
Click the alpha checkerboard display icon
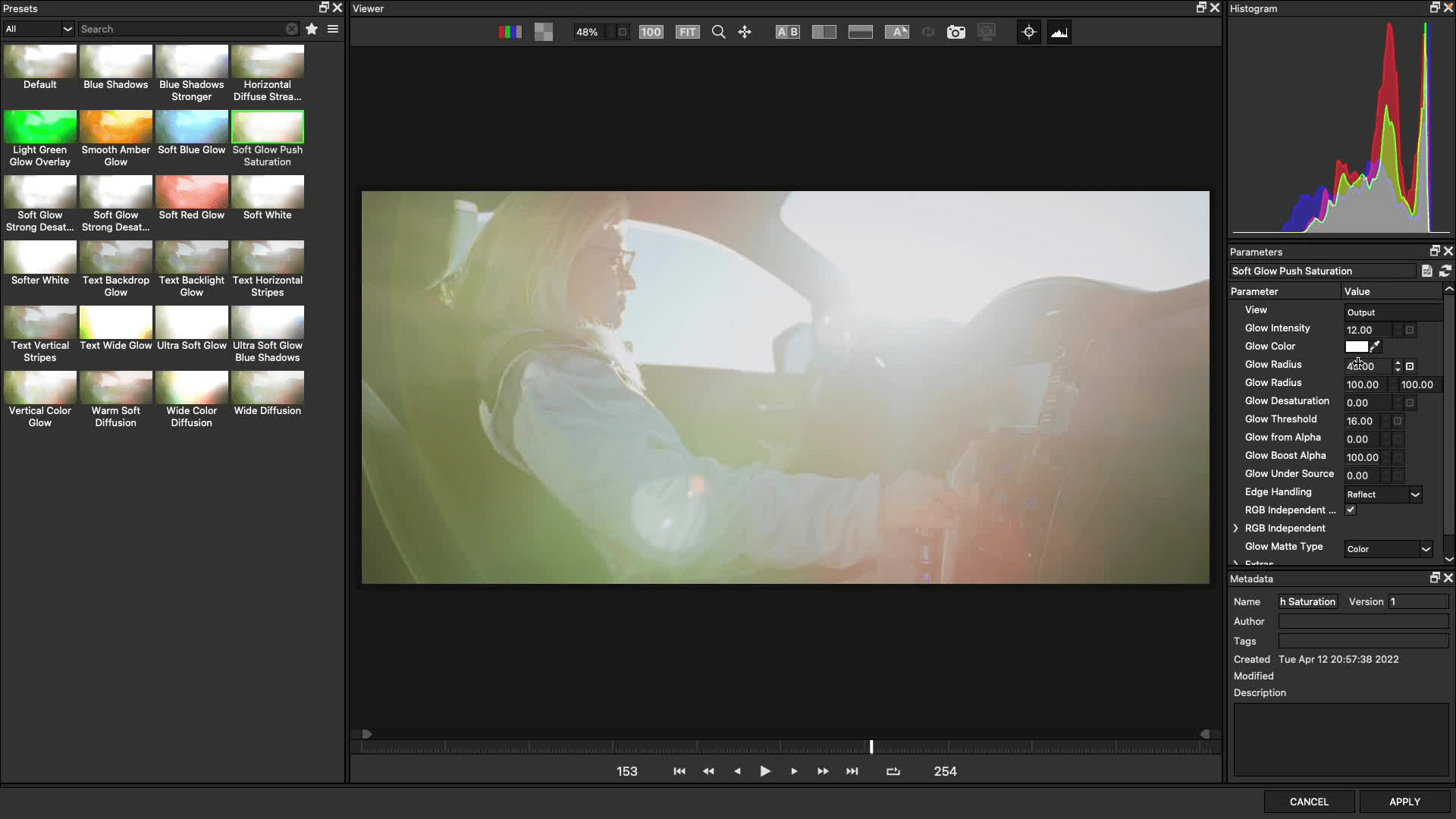pos(543,32)
